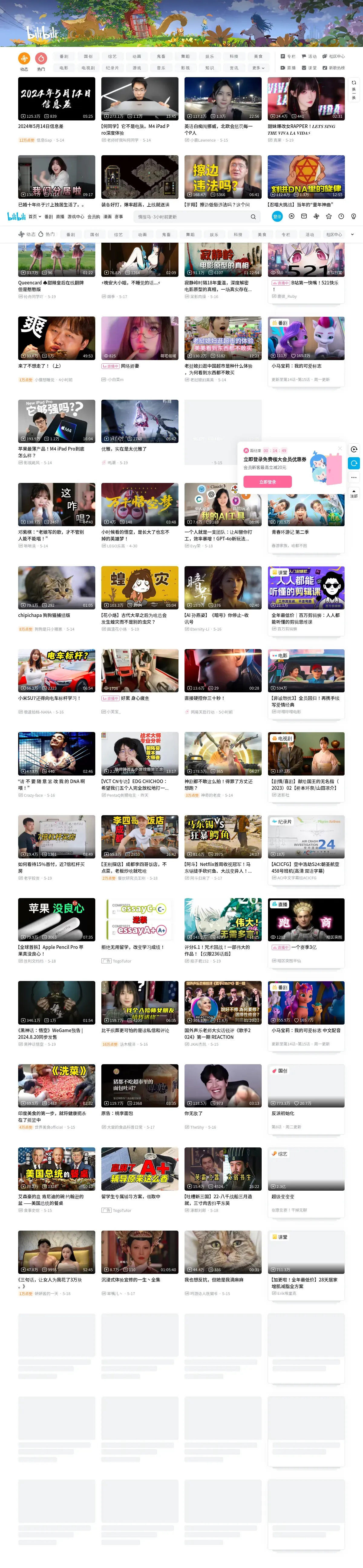Open the history clock header icon
363x1568 pixels.
(341, 216)
